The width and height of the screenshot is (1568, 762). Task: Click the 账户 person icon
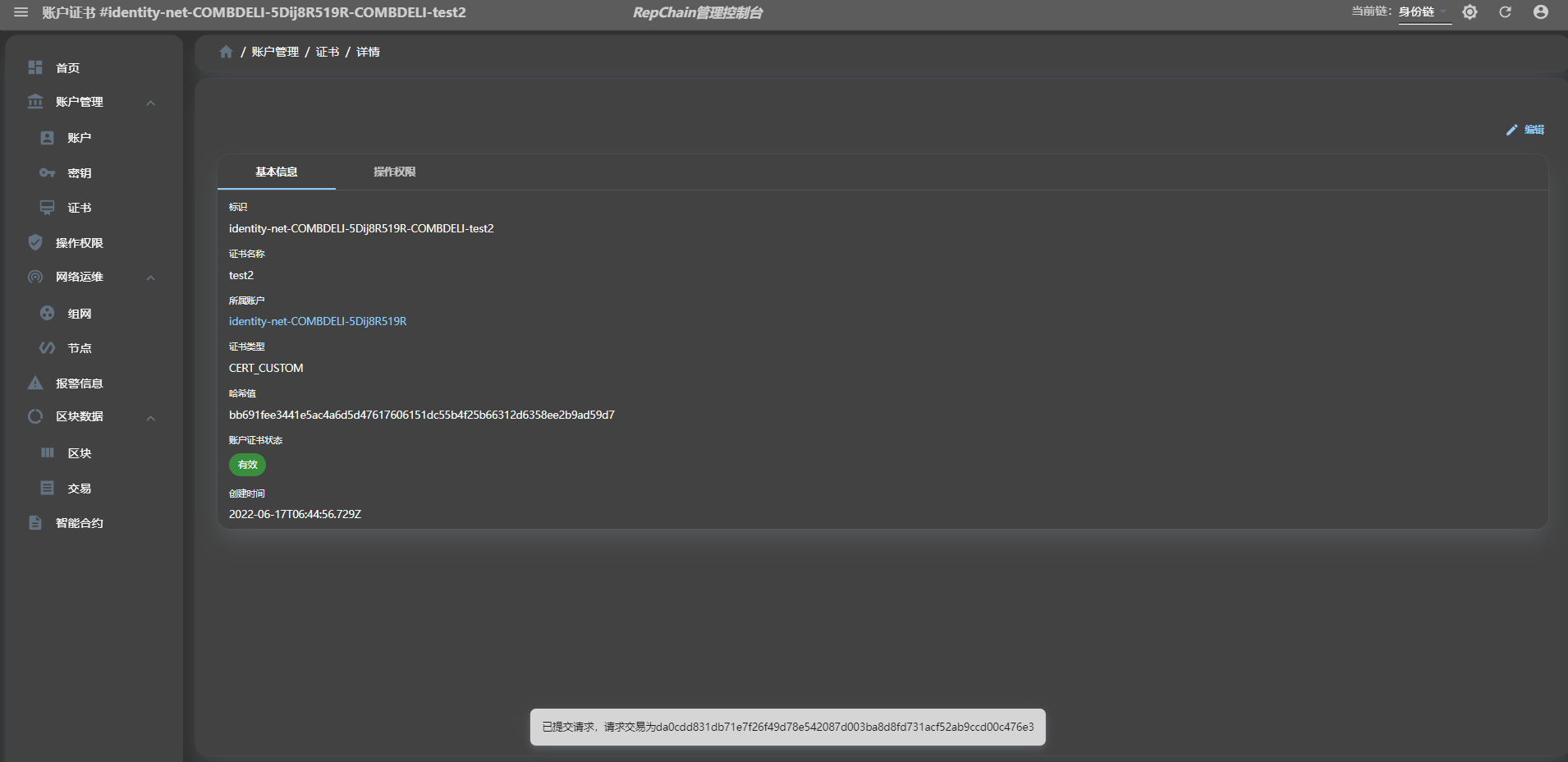pyautogui.click(x=48, y=138)
